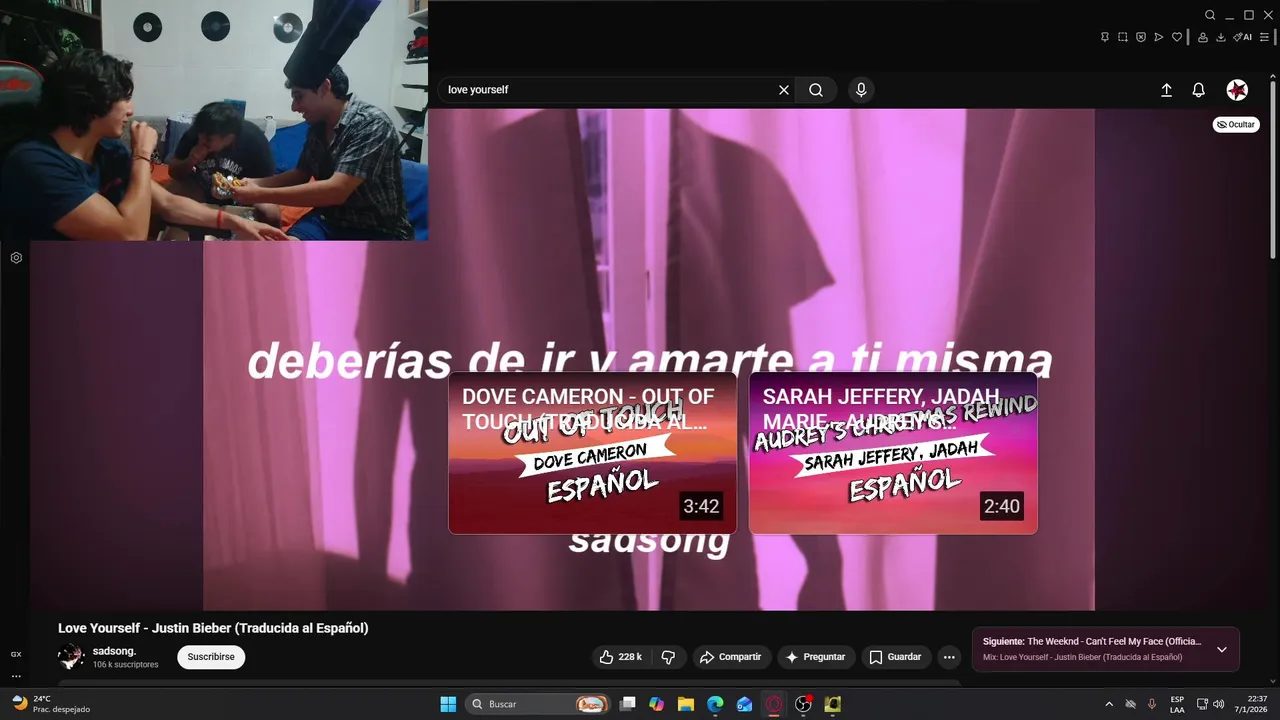Open the sidebar three-dots more menu
Image resolution: width=1280 pixels, height=720 pixels.
(x=16, y=676)
